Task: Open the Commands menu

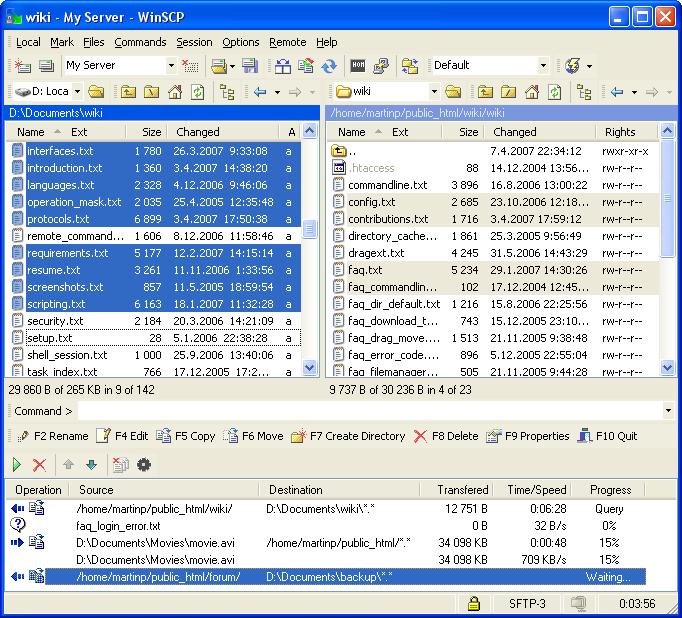Action: click(x=140, y=42)
